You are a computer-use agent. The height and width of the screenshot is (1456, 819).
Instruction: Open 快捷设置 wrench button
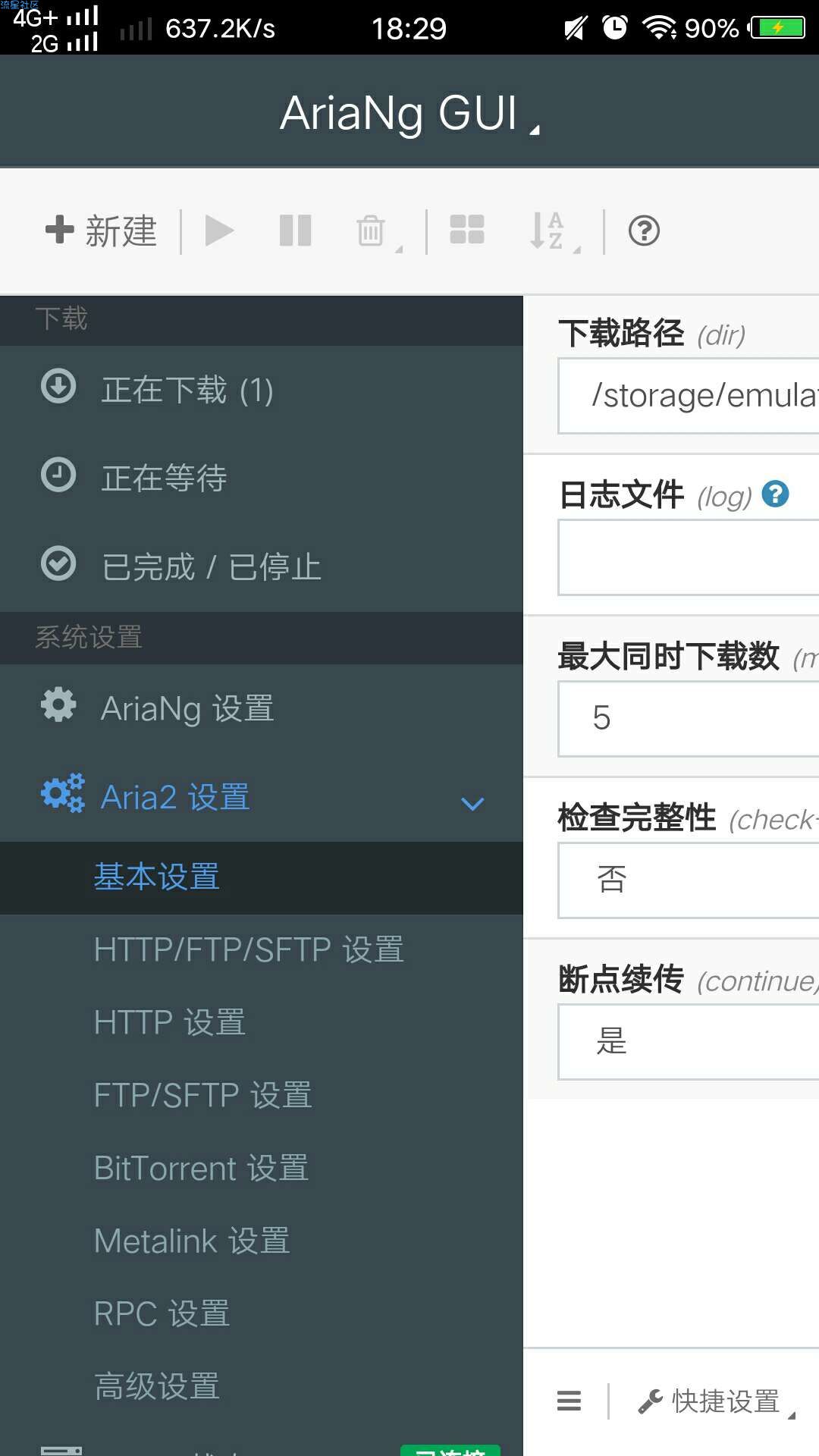point(716,1401)
